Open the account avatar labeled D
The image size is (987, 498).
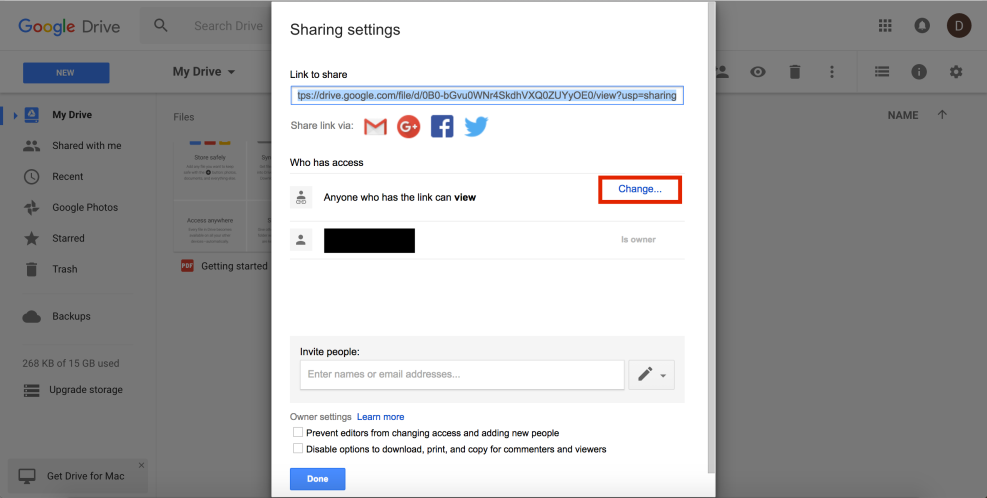(959, 26)
